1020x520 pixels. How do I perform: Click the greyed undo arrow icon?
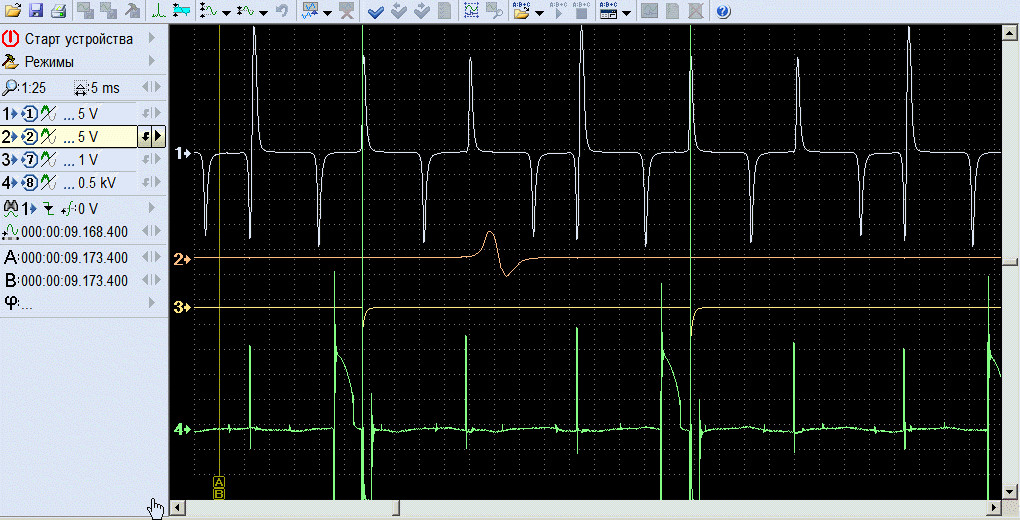coord(282,10)
